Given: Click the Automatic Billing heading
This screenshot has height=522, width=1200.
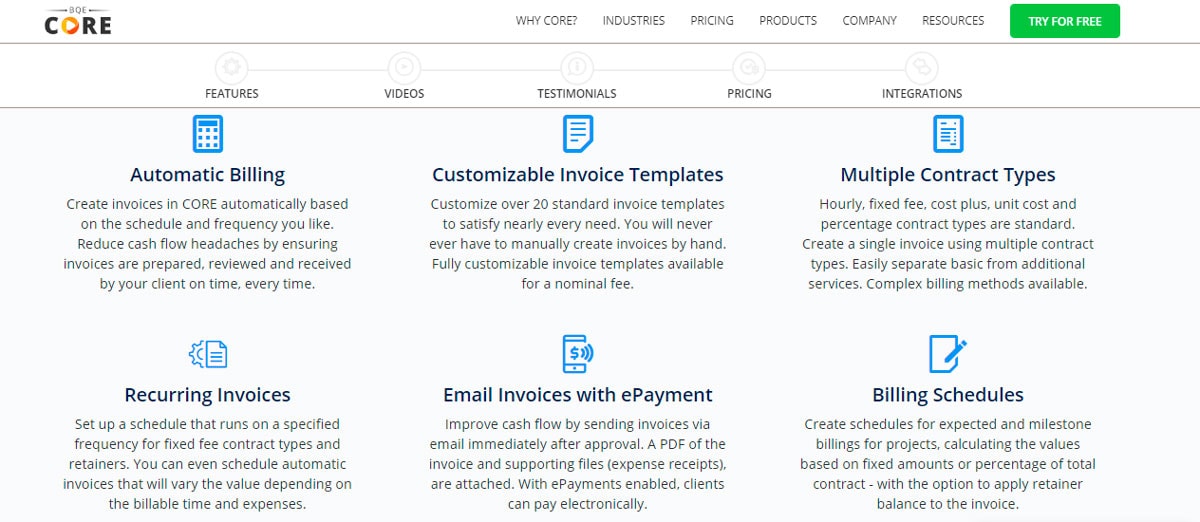Looking at the screenshot, I should pos(207,175).
